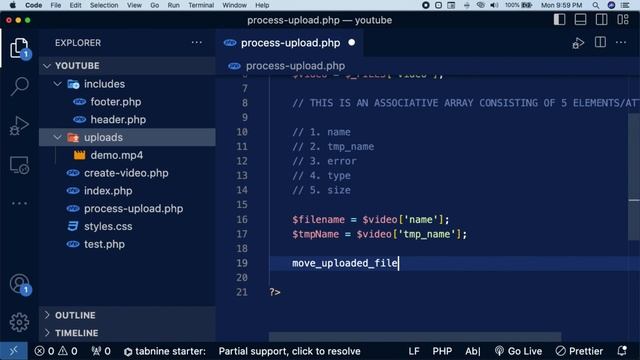
Task: Open the Selection menu
Action: click(x=104, y=5)
